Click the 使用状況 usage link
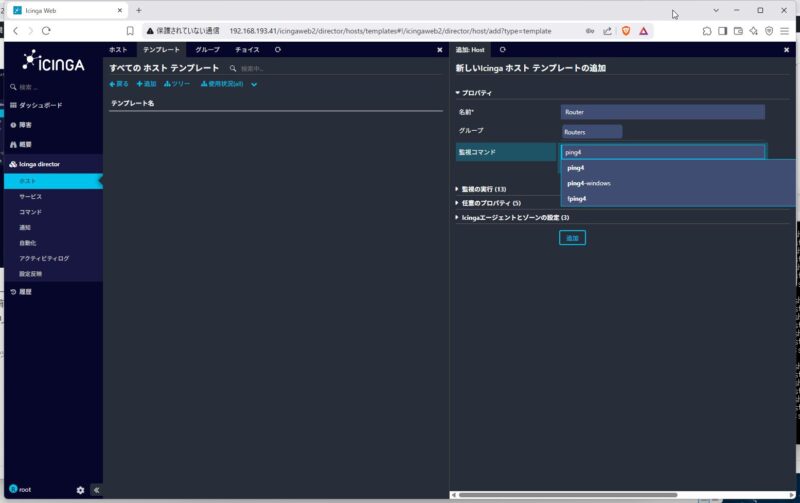The height and width of the screenshot is (503, 800). pyautogui.click(x=222, y=84)
